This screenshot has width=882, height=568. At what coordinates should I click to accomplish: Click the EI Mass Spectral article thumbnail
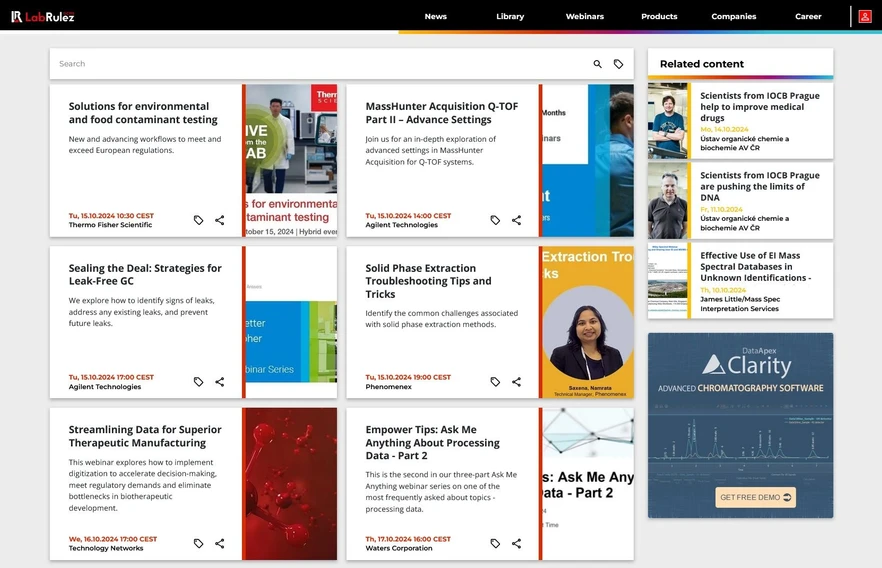(x=668, y=281)
